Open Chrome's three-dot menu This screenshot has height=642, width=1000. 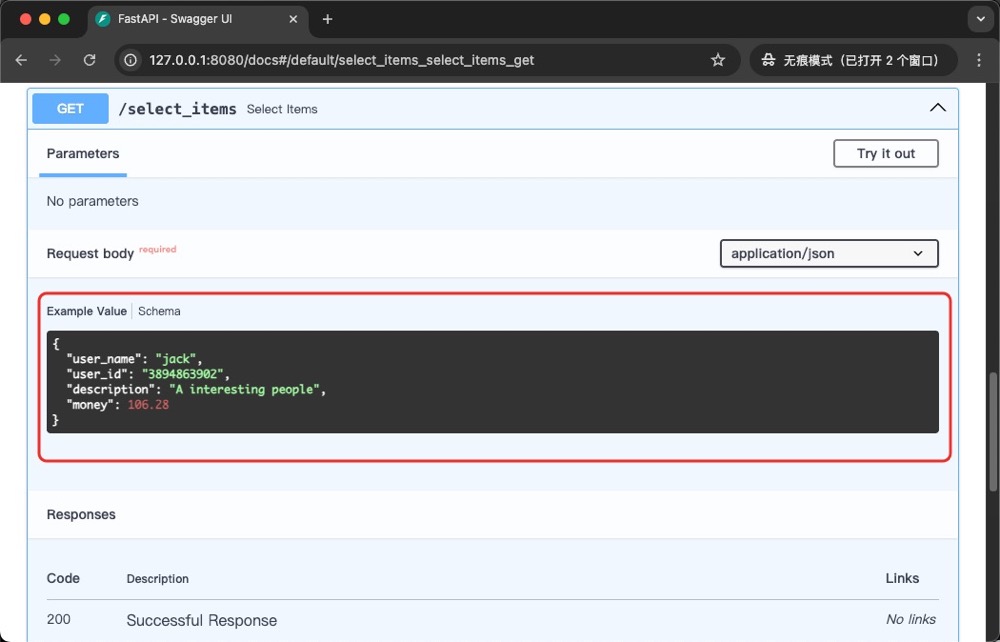(979, 60)
